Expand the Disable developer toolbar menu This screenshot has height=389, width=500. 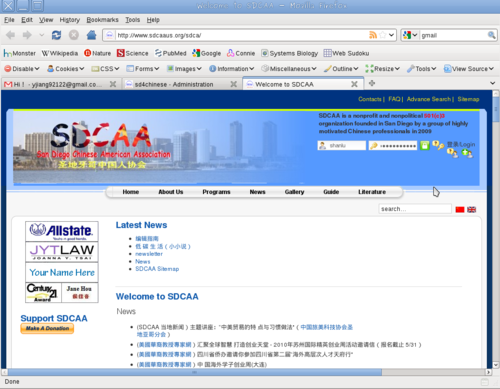pos(22,69)
